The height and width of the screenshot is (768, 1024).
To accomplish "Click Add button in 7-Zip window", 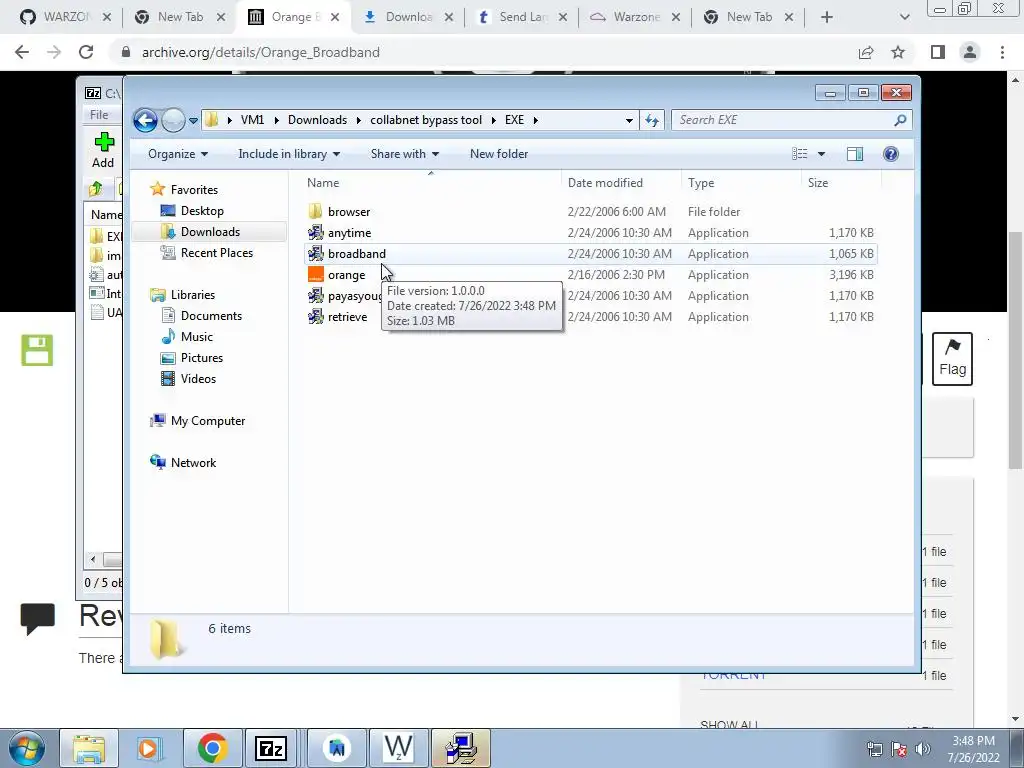I will [x=103, y=150].
